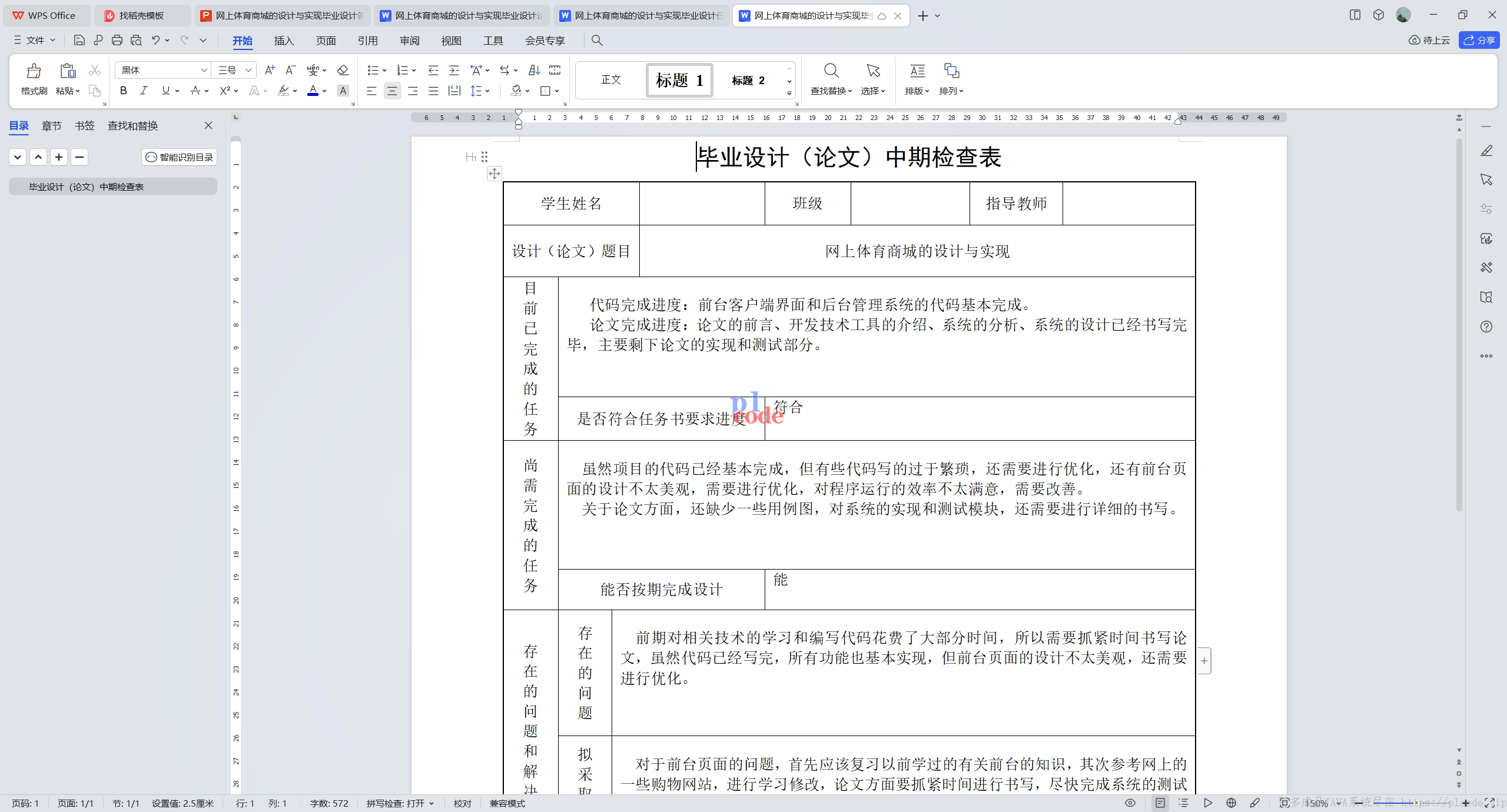
Task: Toggle Italic formatting
Action: tap(144, 91)
